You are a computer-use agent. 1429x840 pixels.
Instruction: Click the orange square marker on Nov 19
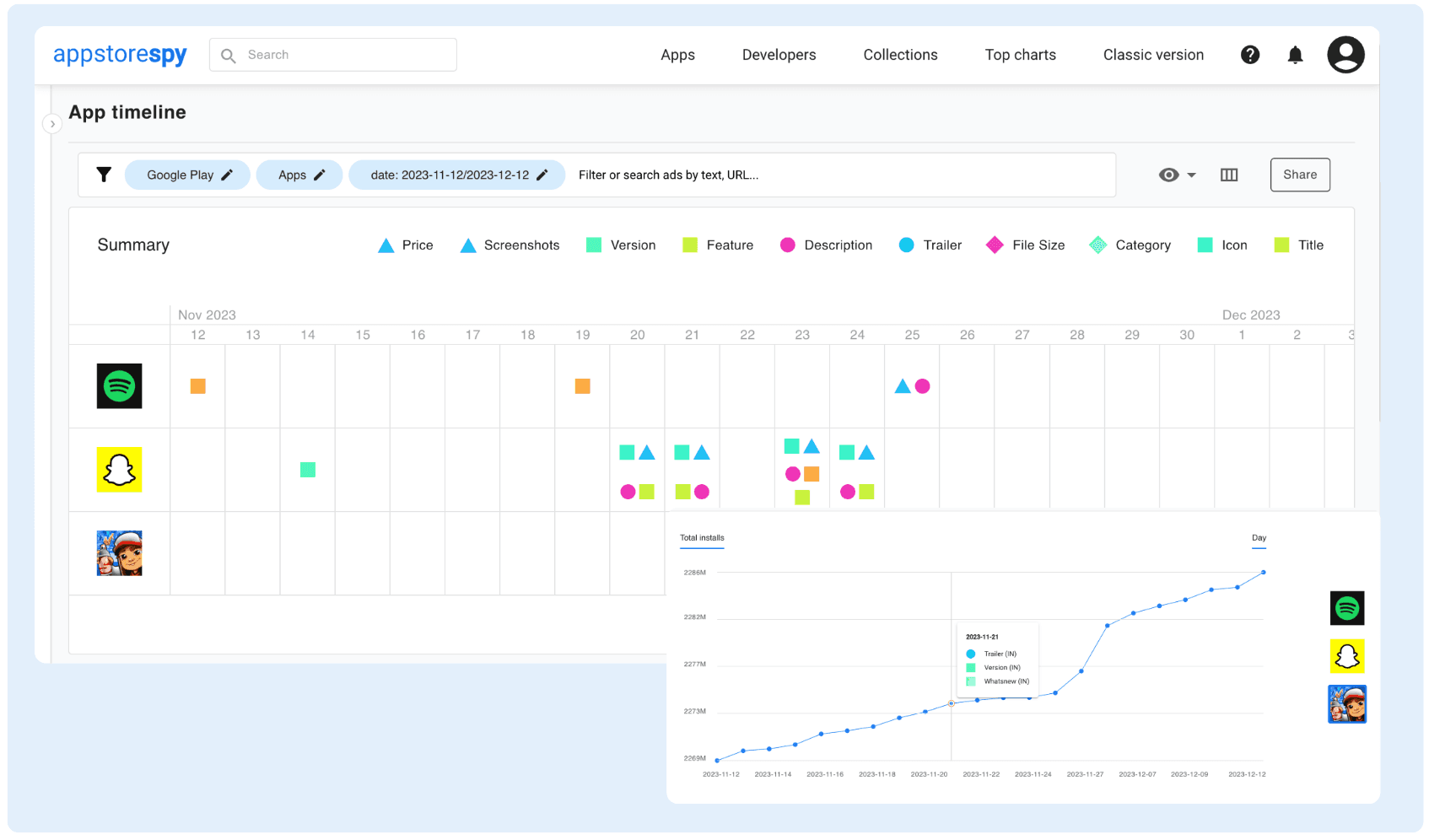click(582, 386)
